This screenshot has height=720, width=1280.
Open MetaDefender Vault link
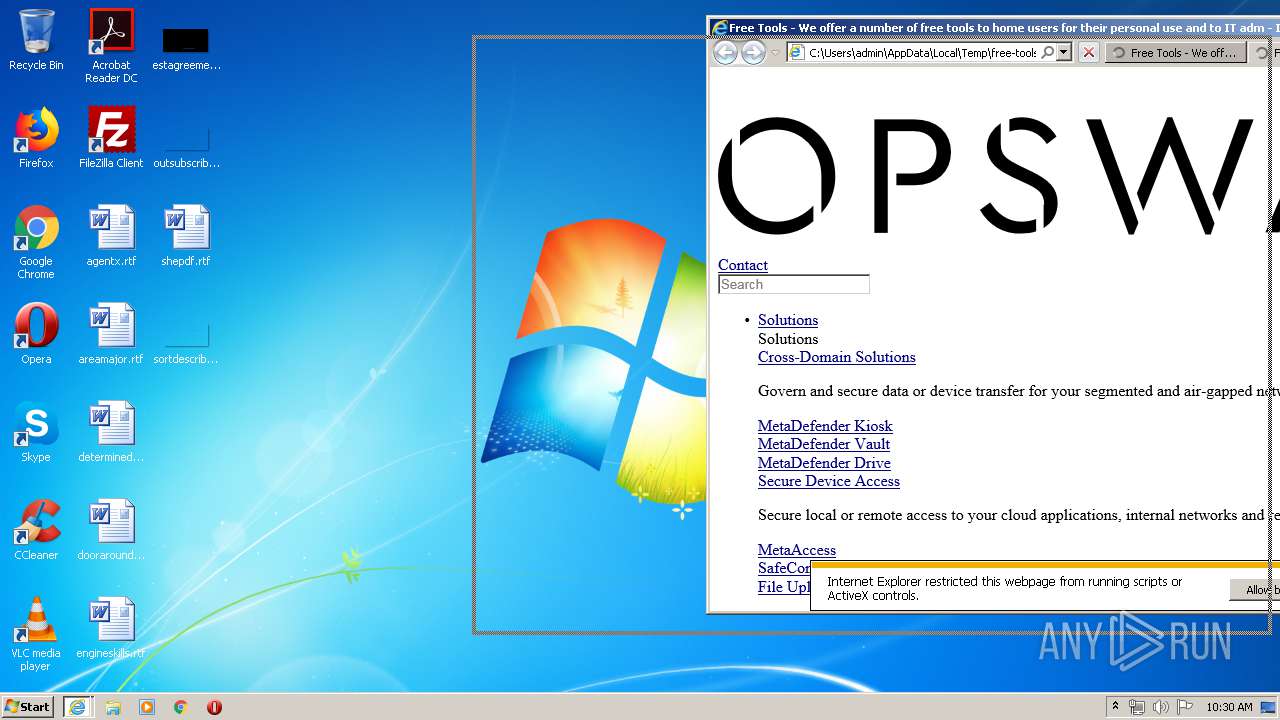(824, 444)
